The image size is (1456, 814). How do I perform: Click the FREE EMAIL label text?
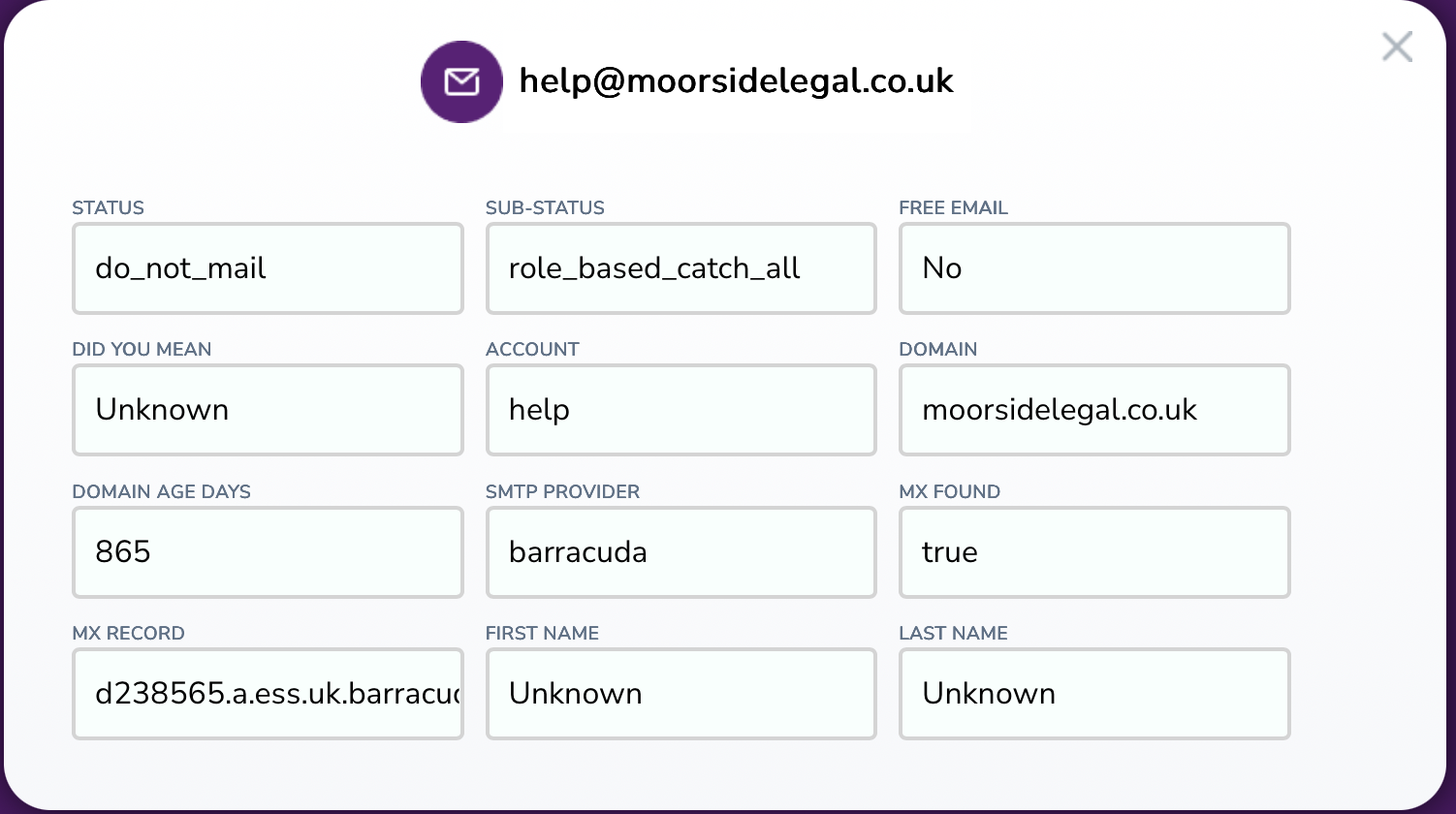point(953,208)
